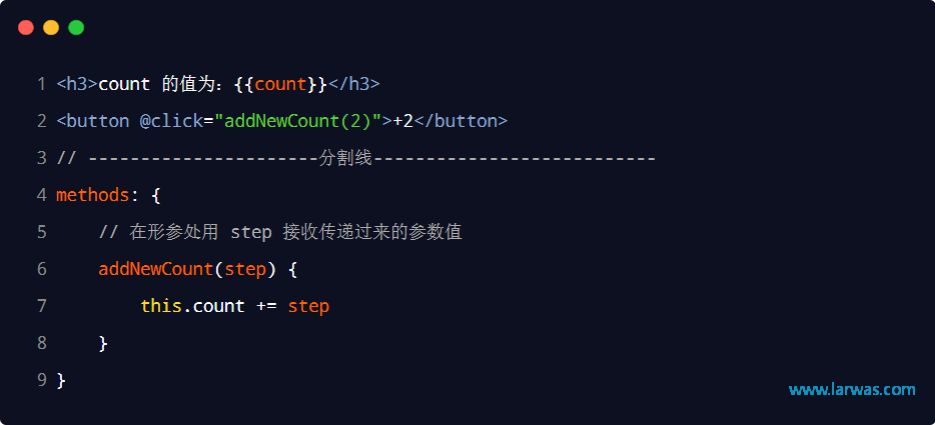The image size is (935, 425).
Task: Click the red close dot
Action: coord(26,27)
